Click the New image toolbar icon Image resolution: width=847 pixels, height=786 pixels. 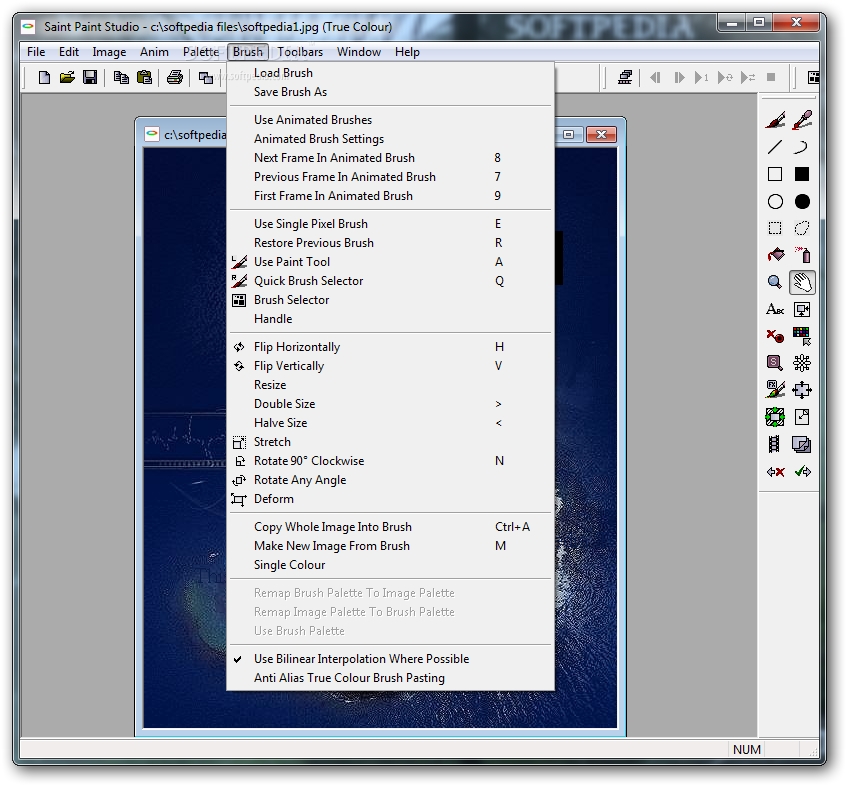[x=44, y=77]
